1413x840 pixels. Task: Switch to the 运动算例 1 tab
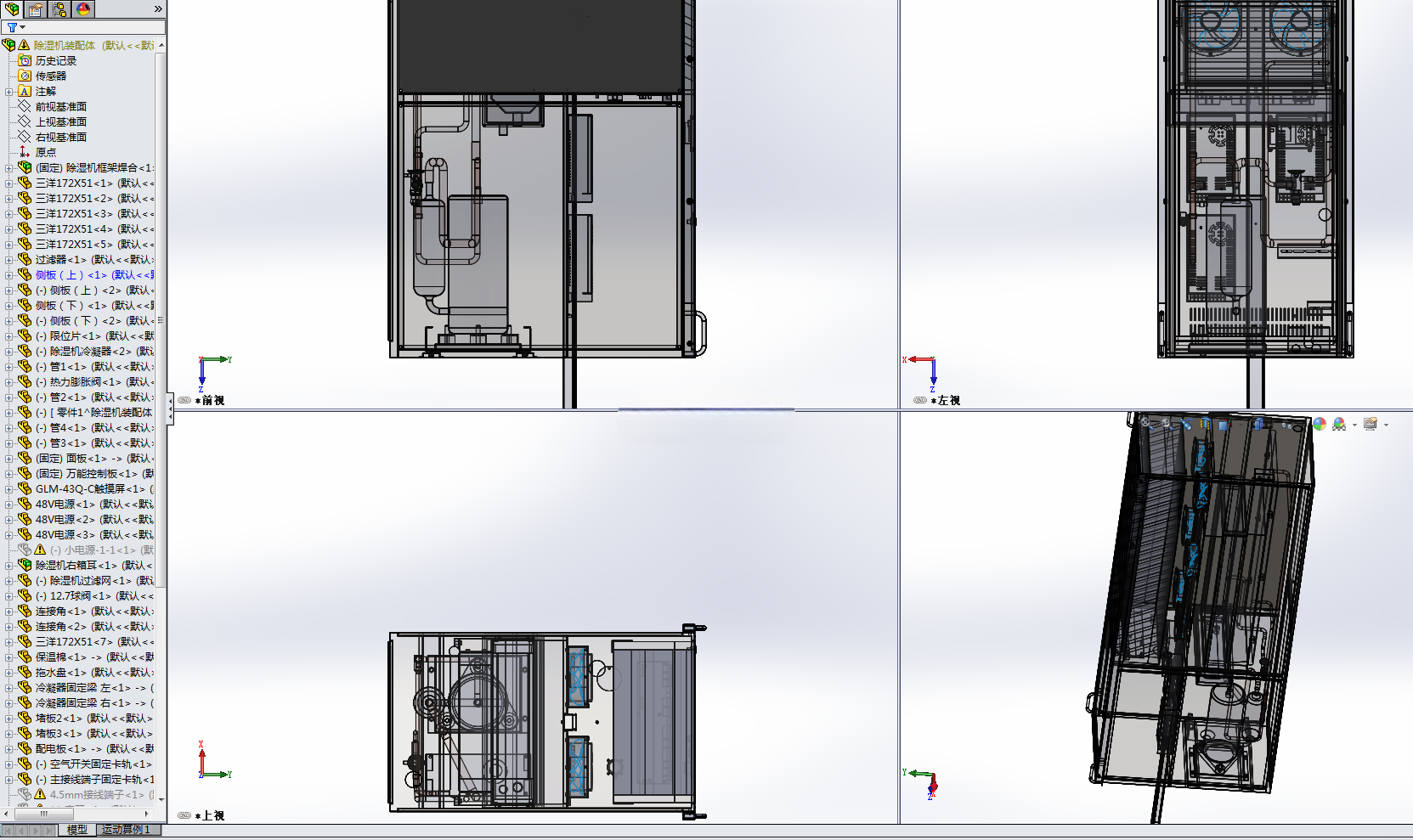(x=126, y=830)
